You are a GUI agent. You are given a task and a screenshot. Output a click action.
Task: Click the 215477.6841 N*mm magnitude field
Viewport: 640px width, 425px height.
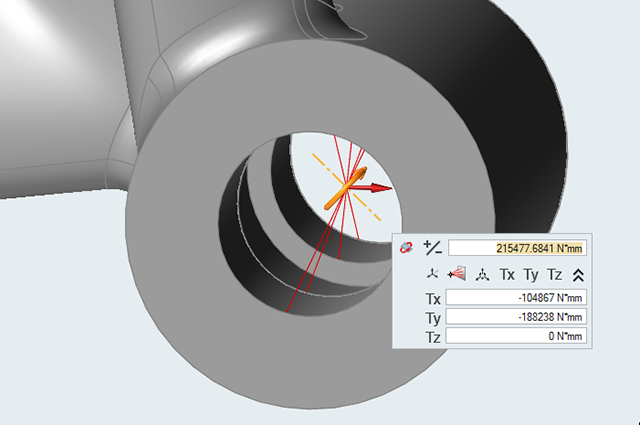(x=515, y=247)
